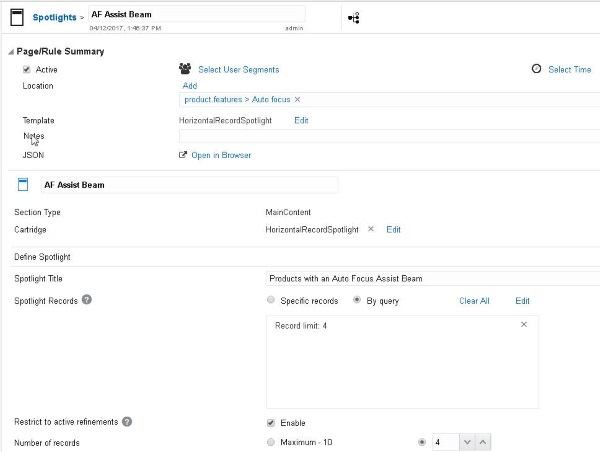The image size is (600, 452).
Task: Go to Spotlights breadcrumb link
Action: pyautogui.click(x=54, y=17)
